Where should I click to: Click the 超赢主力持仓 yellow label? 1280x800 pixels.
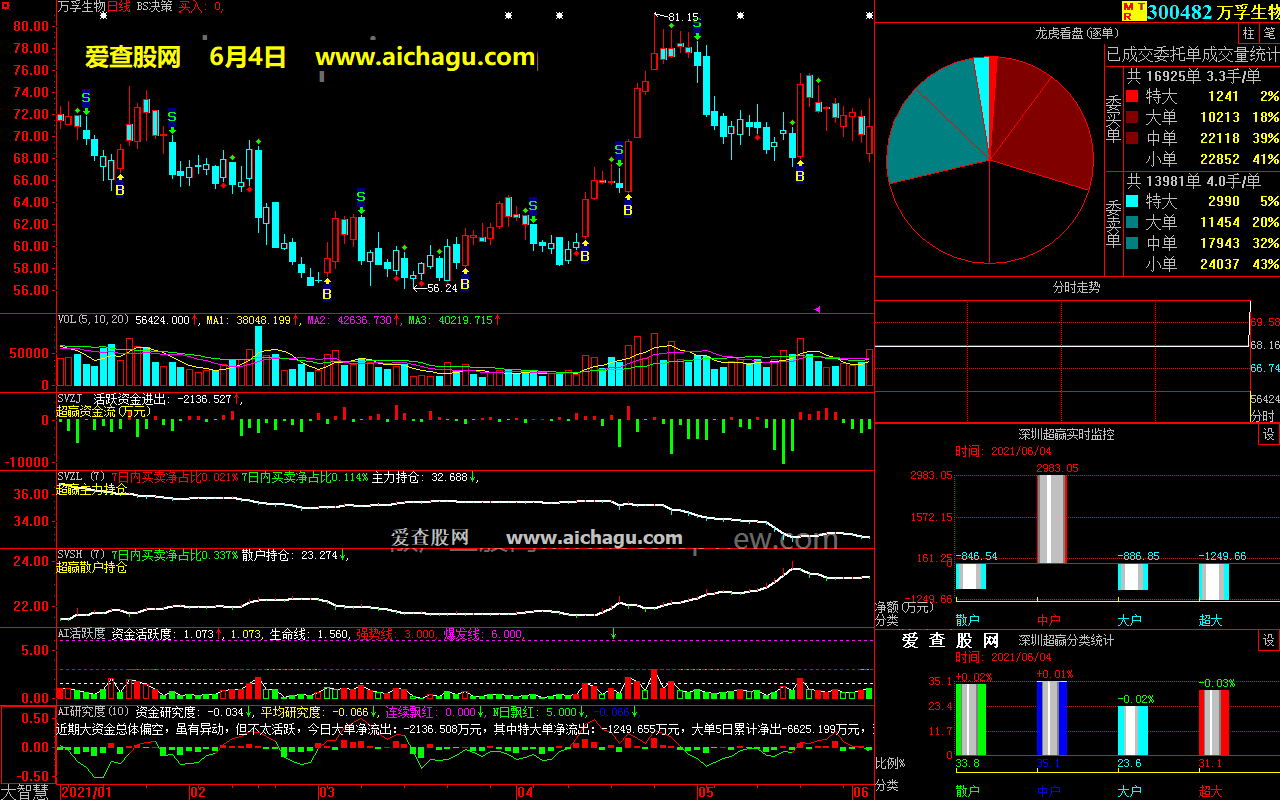[92, 489]
